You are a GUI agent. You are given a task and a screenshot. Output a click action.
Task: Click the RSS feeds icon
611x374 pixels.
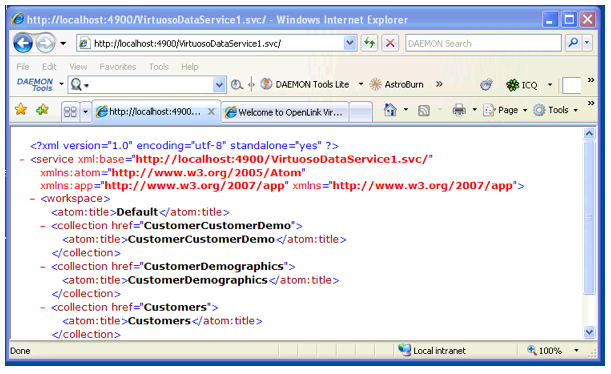[424, 111]
